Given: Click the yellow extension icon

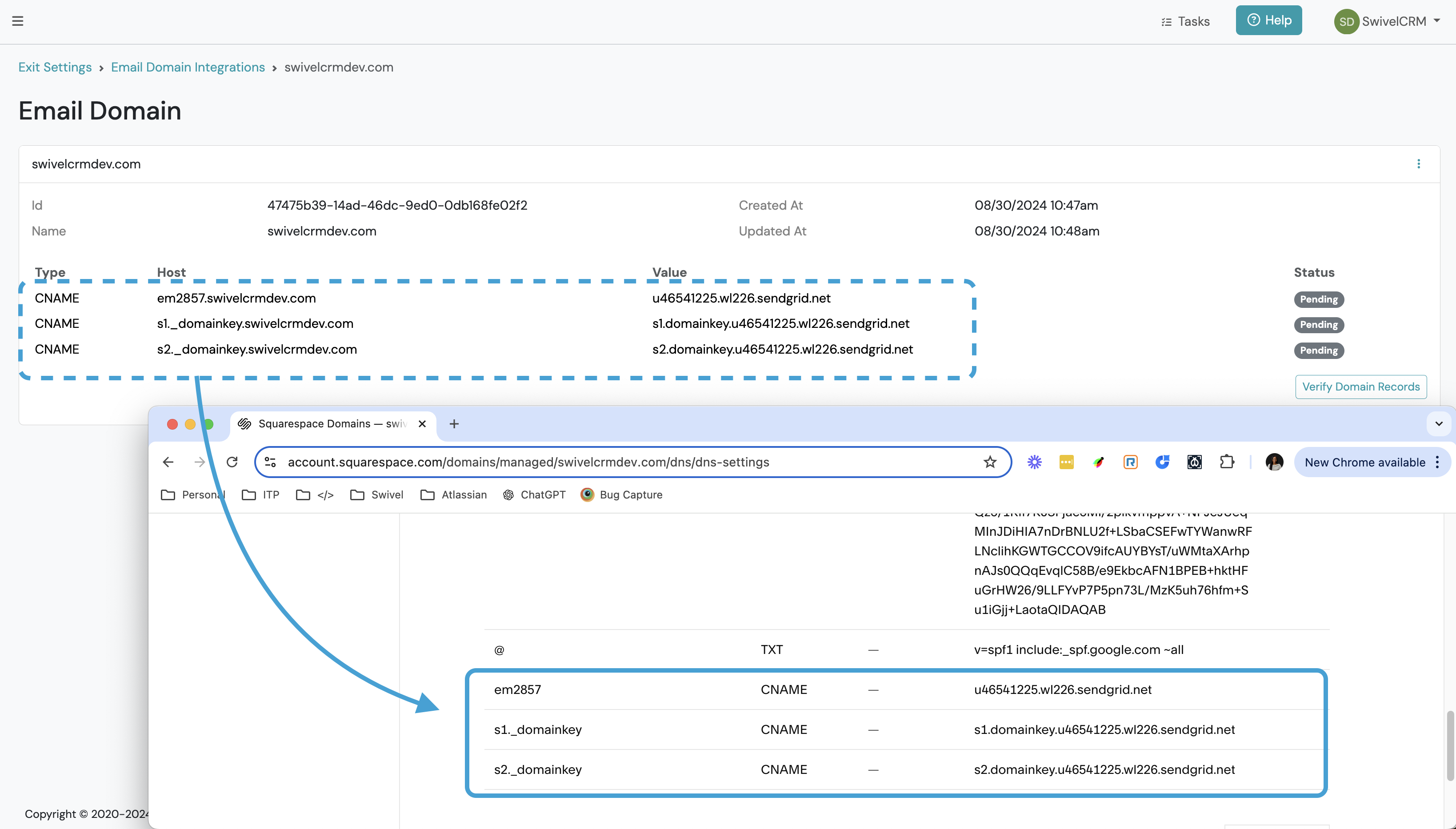Looking at the screenshot, I should (1066, 462).
